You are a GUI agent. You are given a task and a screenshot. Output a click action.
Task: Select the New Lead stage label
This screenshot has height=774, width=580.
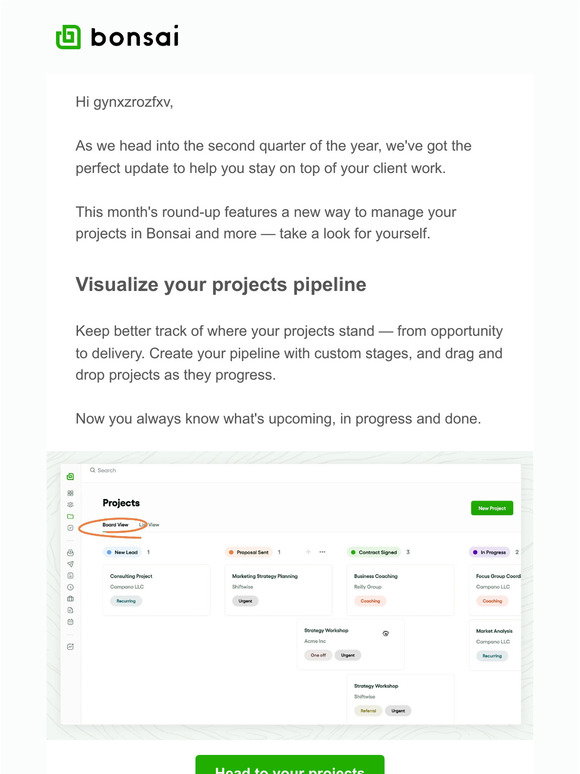122,552
